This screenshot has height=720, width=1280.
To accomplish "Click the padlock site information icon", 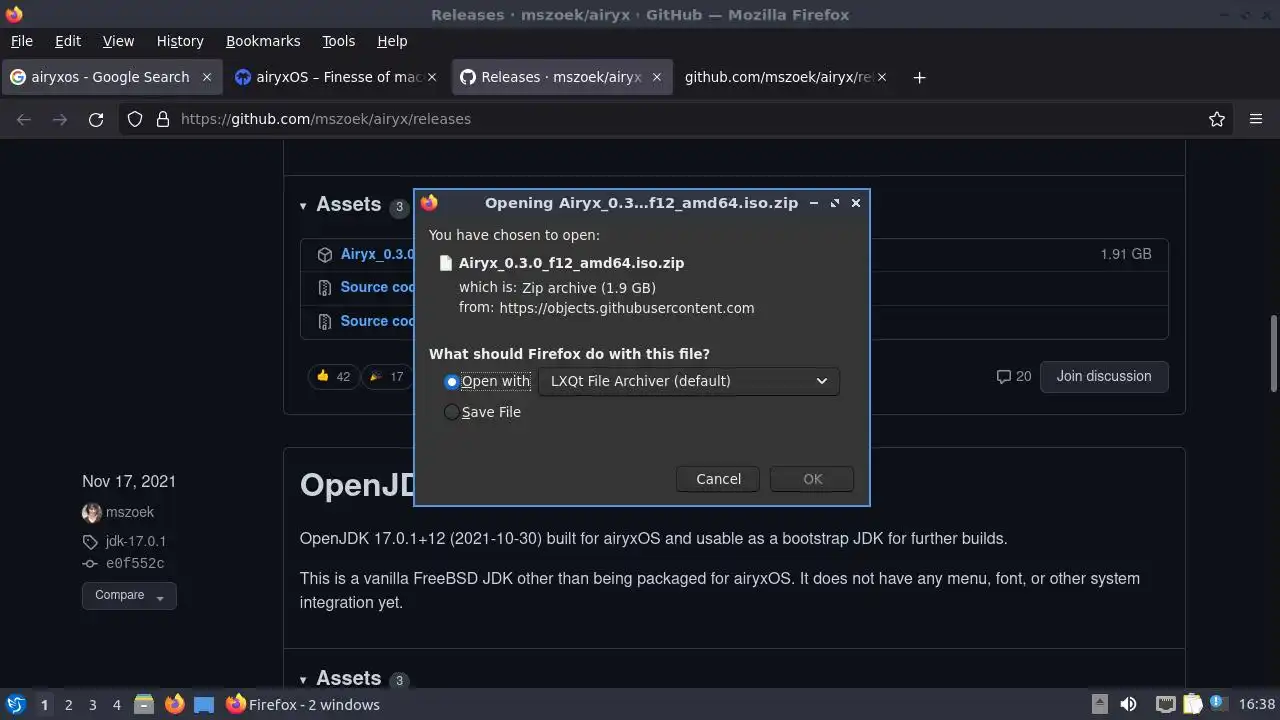I will [x=163, y=119].
